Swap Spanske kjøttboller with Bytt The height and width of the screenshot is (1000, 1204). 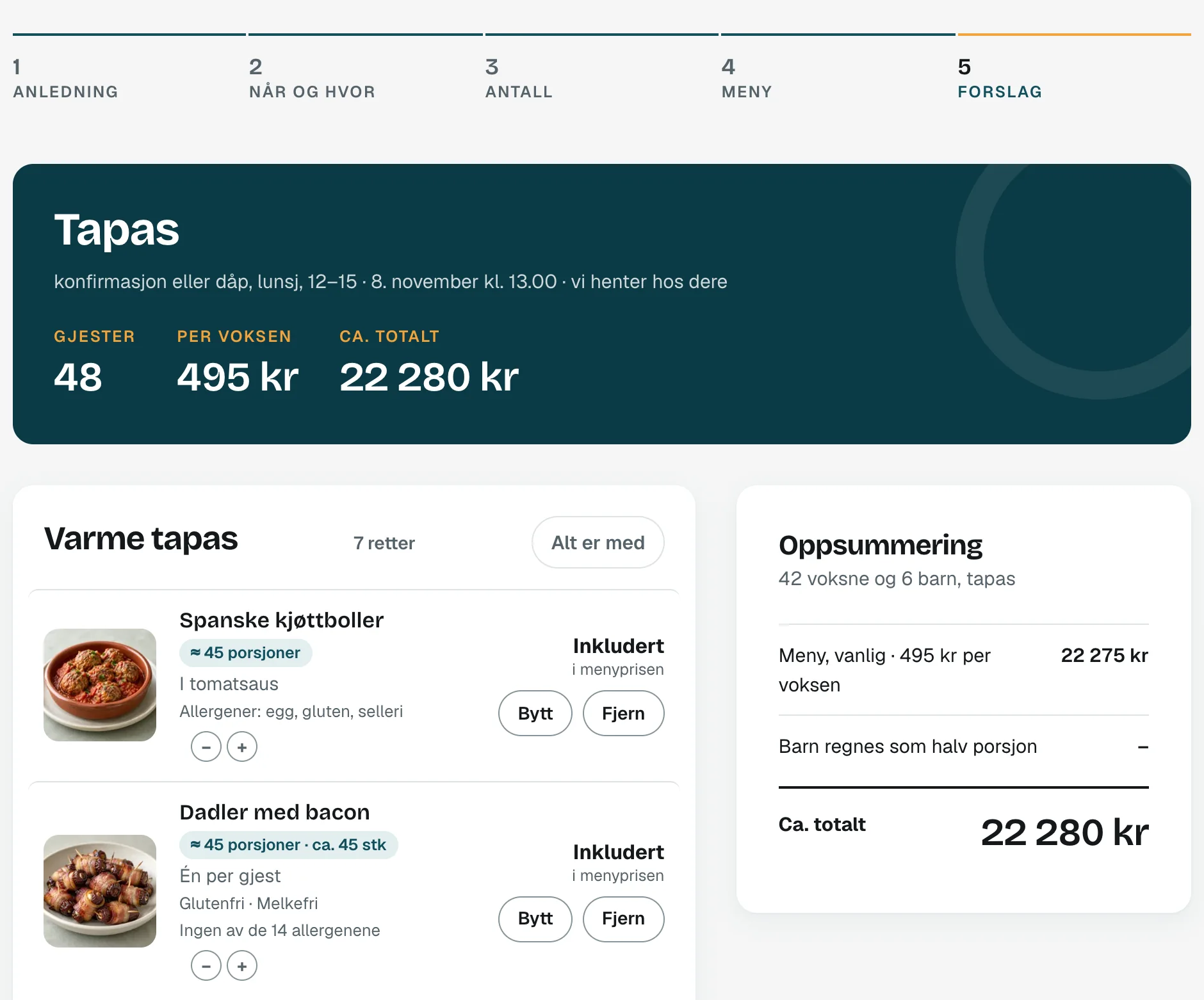point(535,713)
